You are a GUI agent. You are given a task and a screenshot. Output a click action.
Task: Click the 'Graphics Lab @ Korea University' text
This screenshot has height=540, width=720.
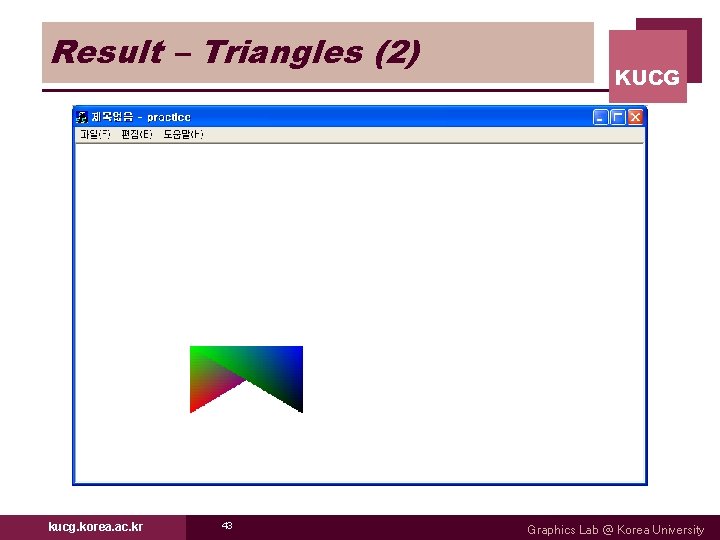pos(615,529)
